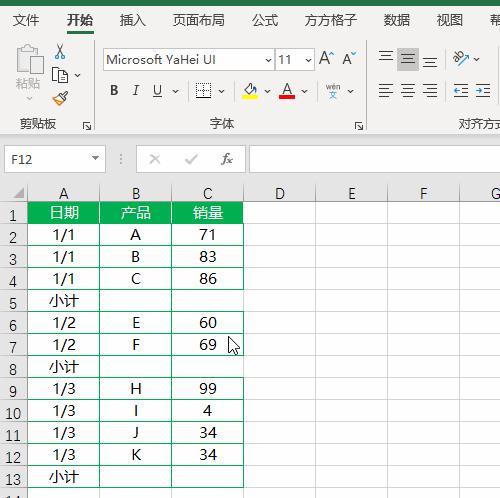Open the font size dropdown
The height and width of the screenshot is (498, 500).
coord(308,60)
